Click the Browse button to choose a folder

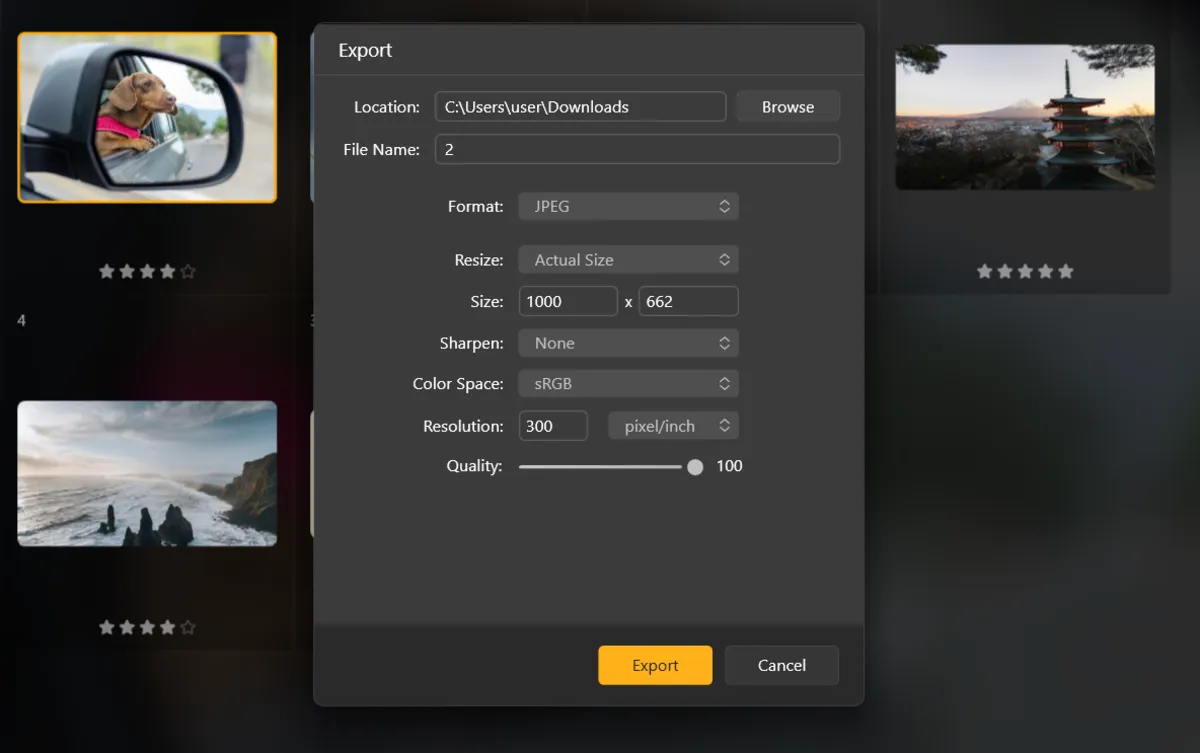tap(788, 106)
